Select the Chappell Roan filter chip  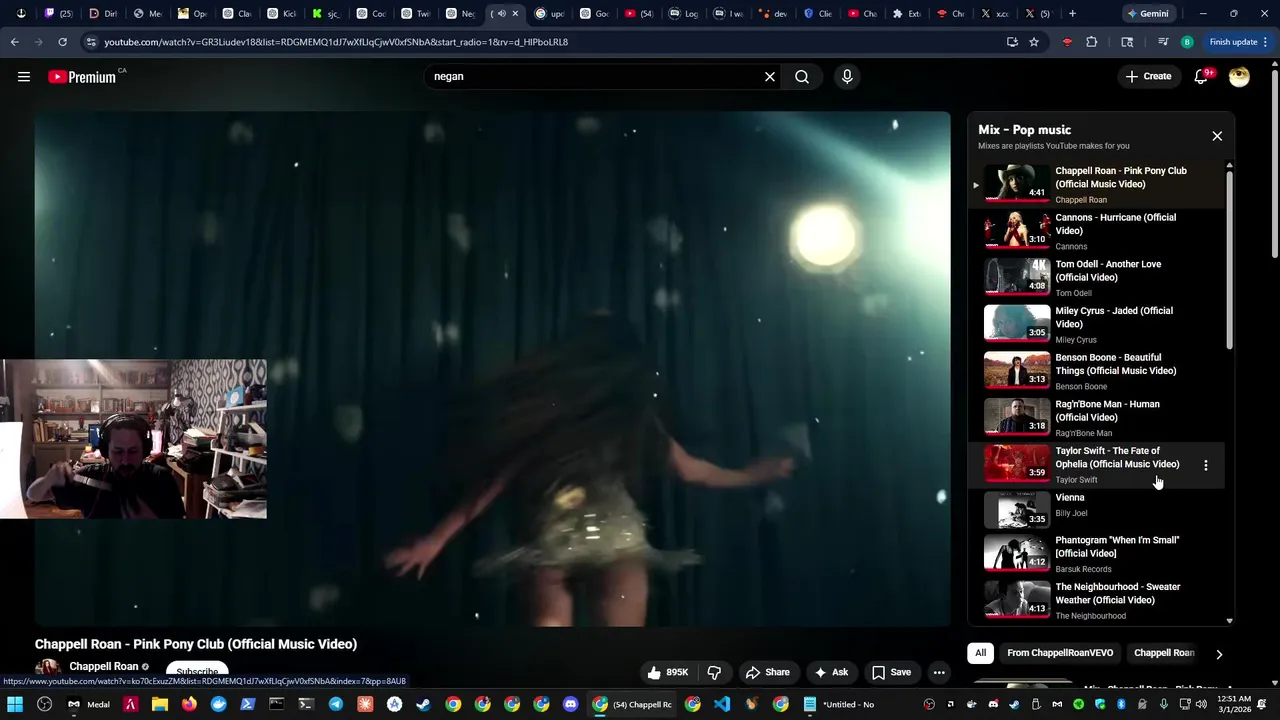tap(1164, 653)
